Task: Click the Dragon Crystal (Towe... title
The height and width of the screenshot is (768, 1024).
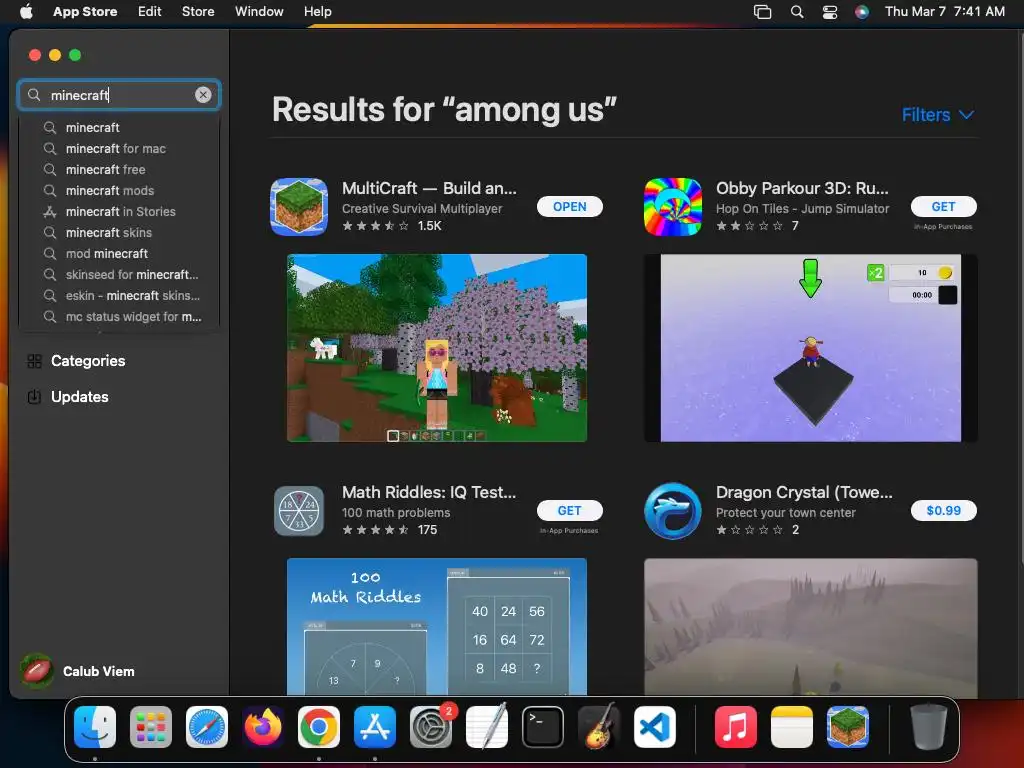Action: coord(804,492)
